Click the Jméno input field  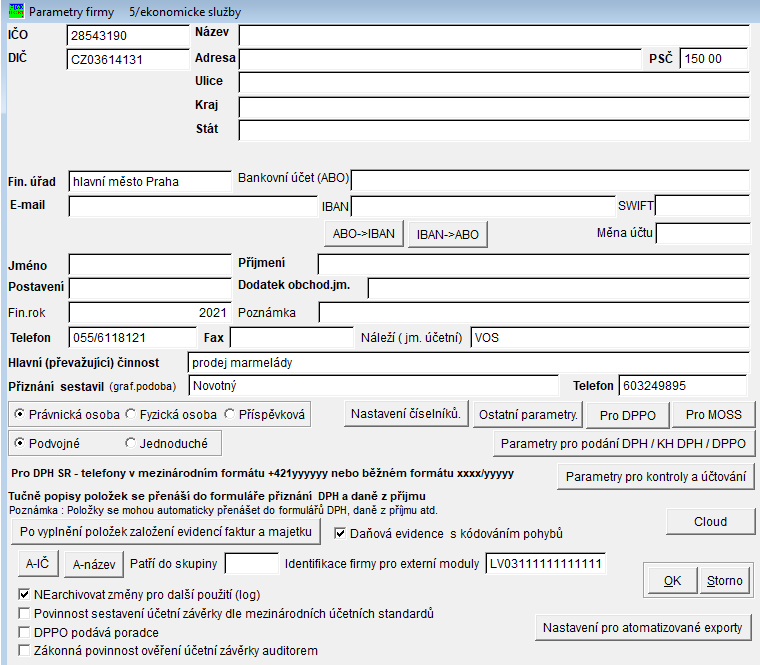coord(150,265)
